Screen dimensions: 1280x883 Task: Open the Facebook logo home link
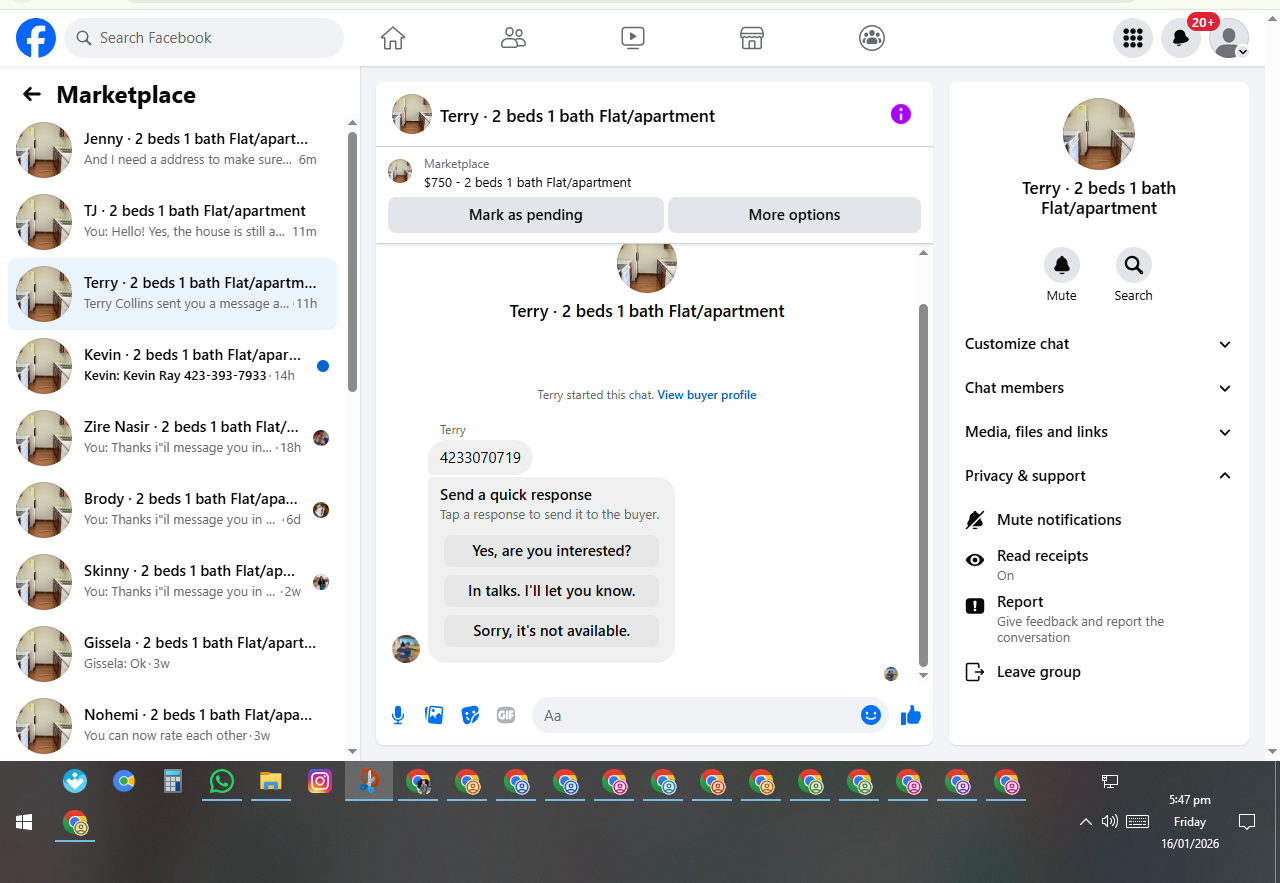tap(36, 38)
